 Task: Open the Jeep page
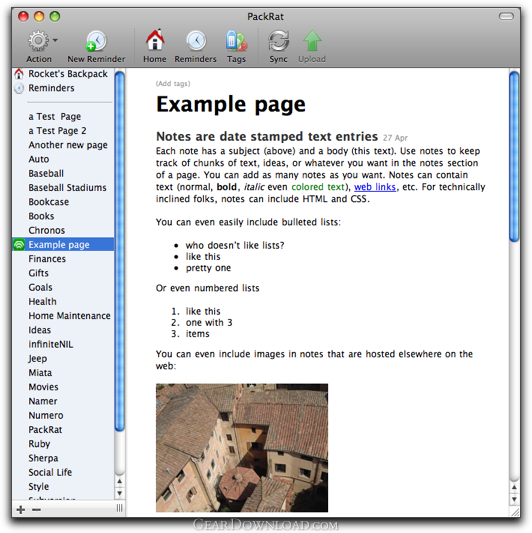pos(37,359)
